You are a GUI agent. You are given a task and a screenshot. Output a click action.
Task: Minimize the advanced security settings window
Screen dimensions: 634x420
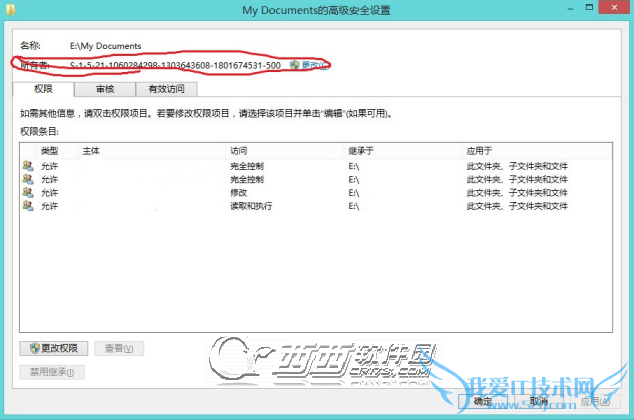click(x=571, y=8)
